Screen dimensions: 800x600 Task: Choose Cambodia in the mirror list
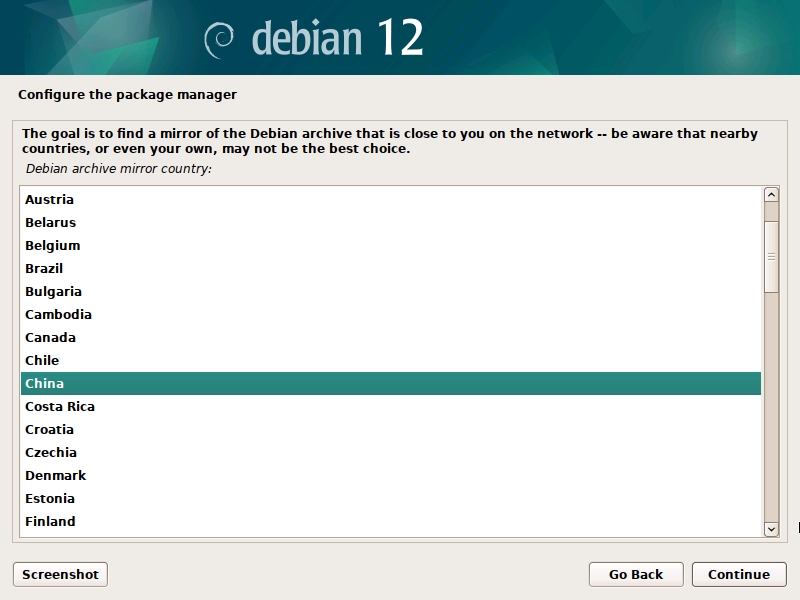click(x=58, y=315)
